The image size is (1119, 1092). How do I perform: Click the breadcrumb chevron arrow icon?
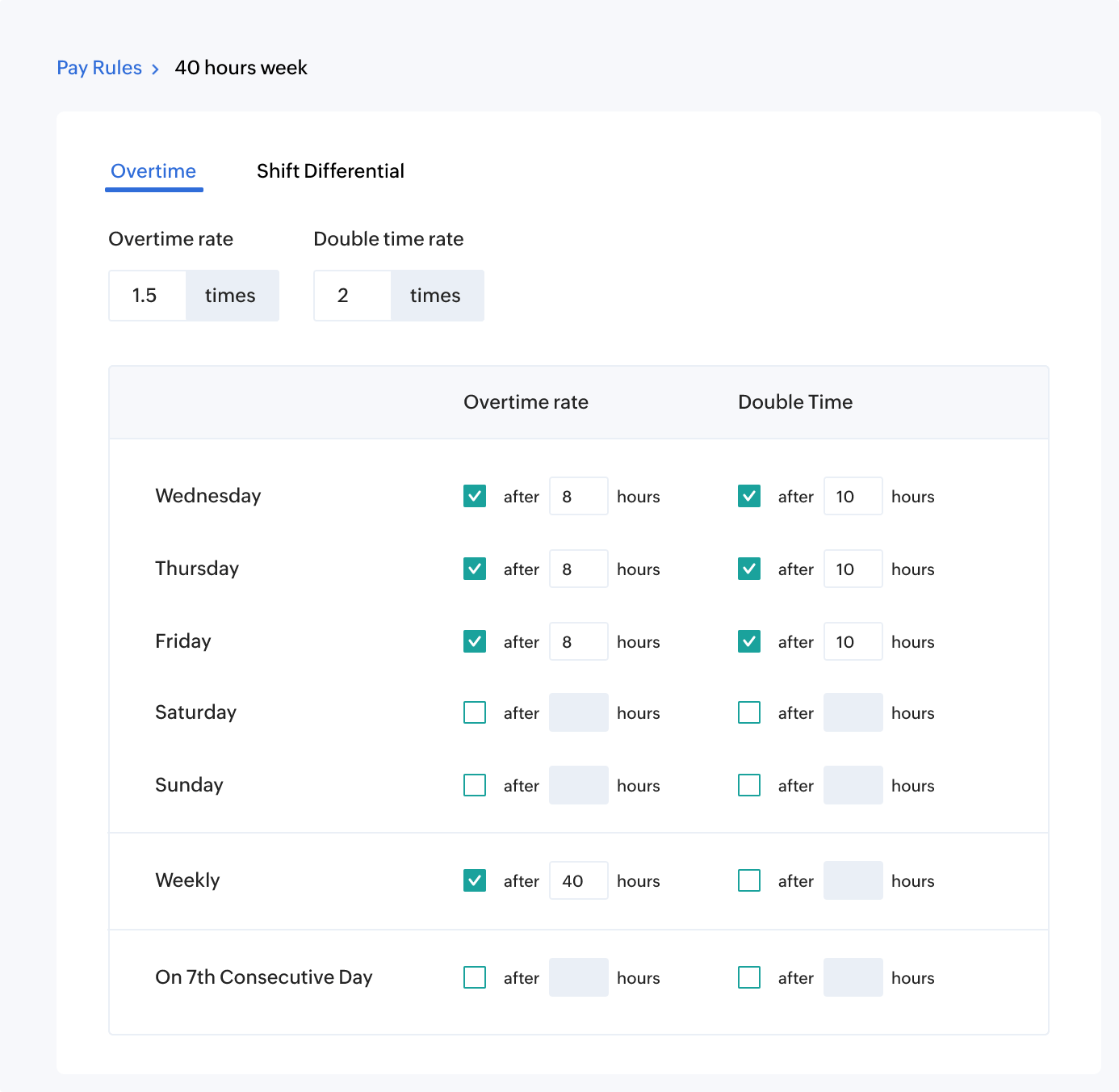(155, 69)
